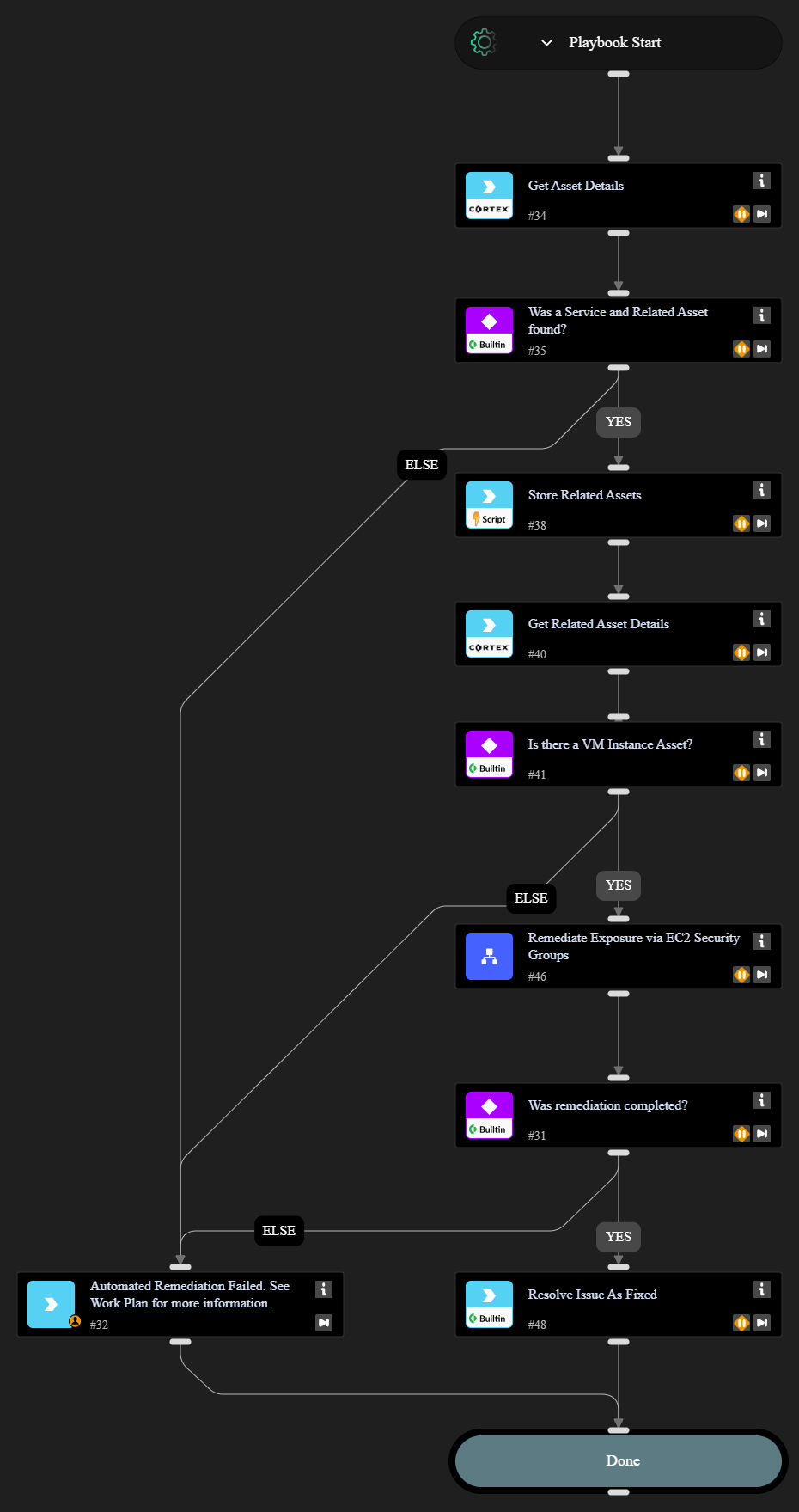This screenshot has height=1512, width=799.
Task: Click the YES label below task #35
Action: [x=619, y=422]
